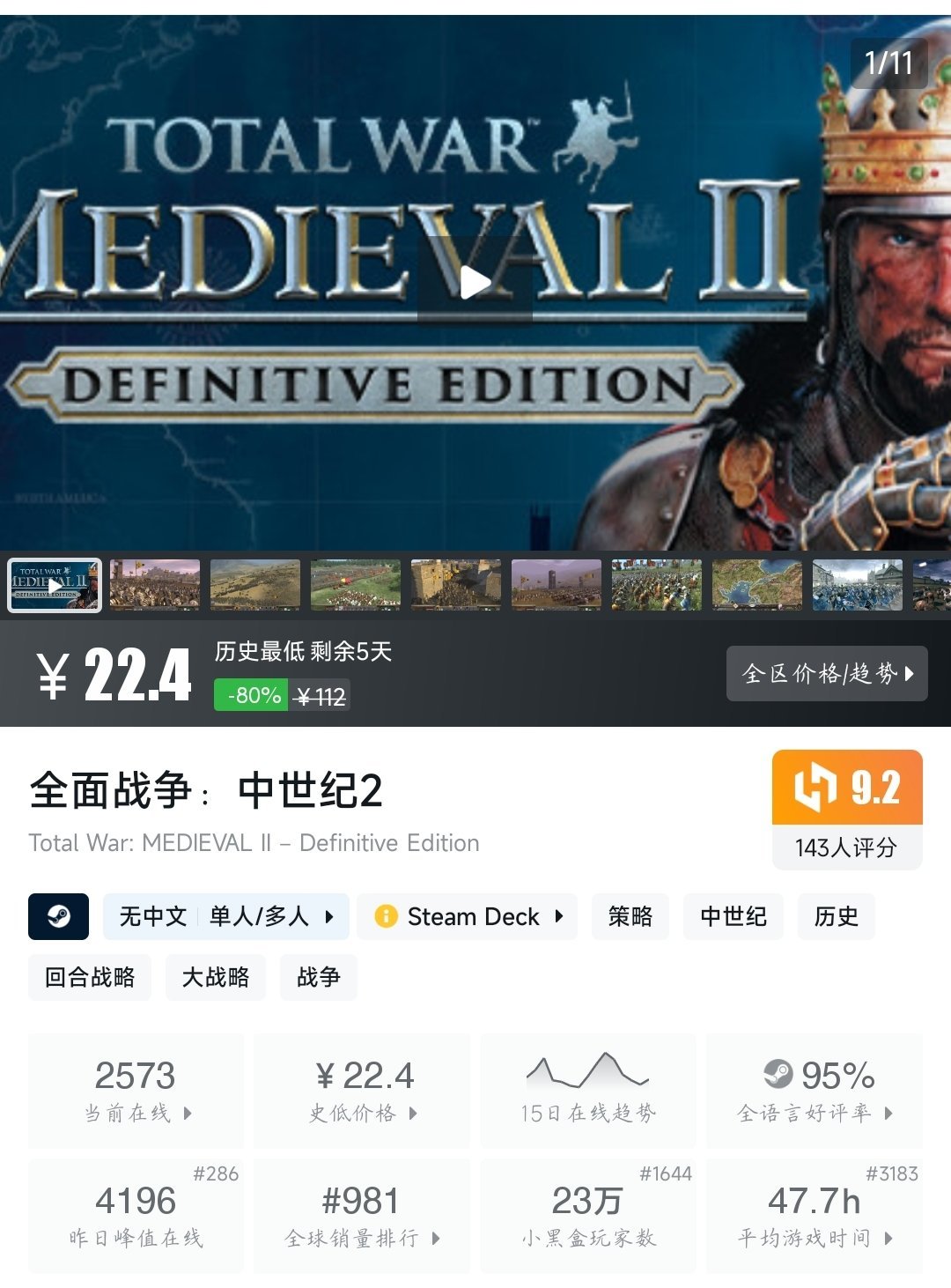Expand the 无中文 单人/多人 details arrow
Image resolution: width=951 pixels, height=1288 pixels.
coord(329,916)
